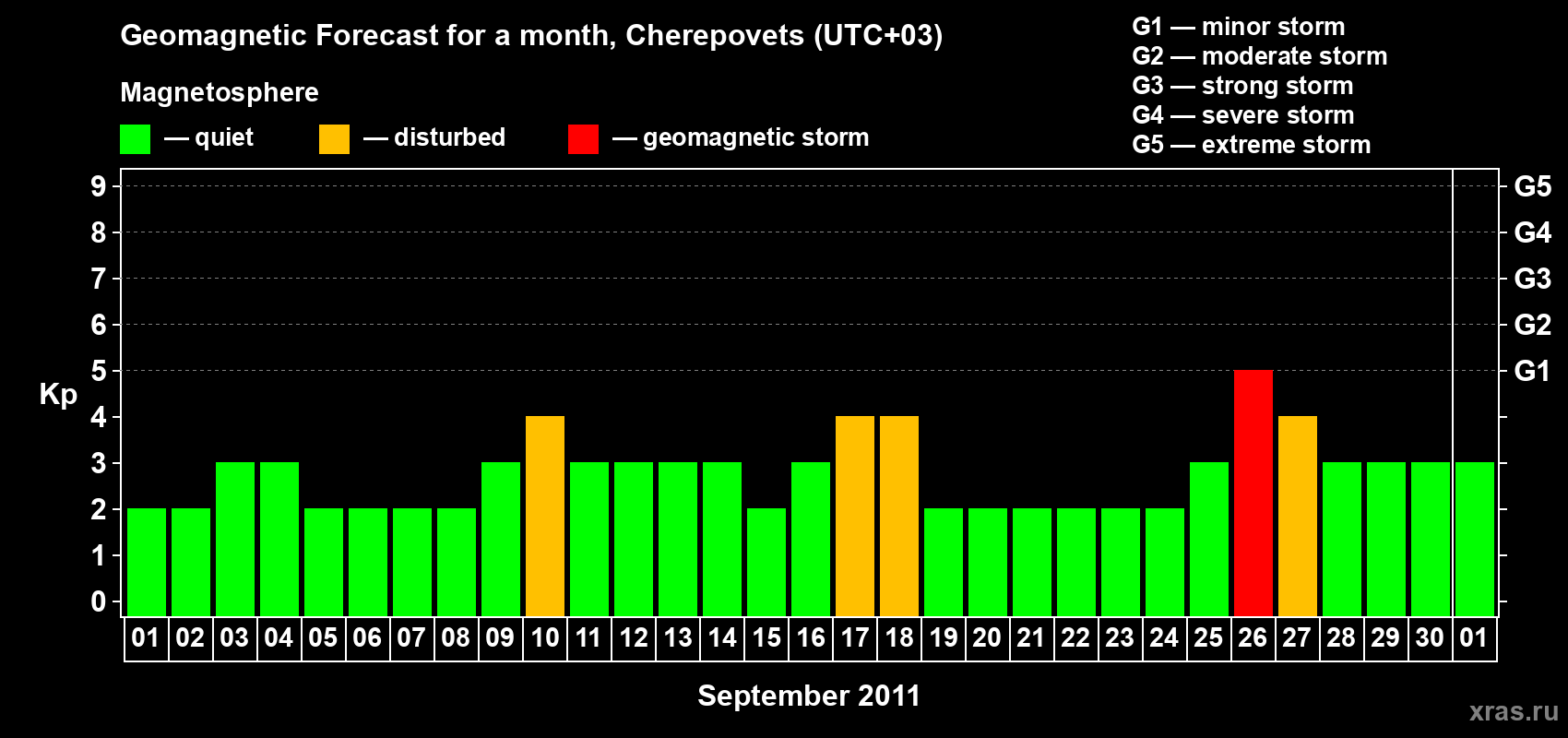Click the green bar for day 03
The image size is (1568, 738).
235,540
